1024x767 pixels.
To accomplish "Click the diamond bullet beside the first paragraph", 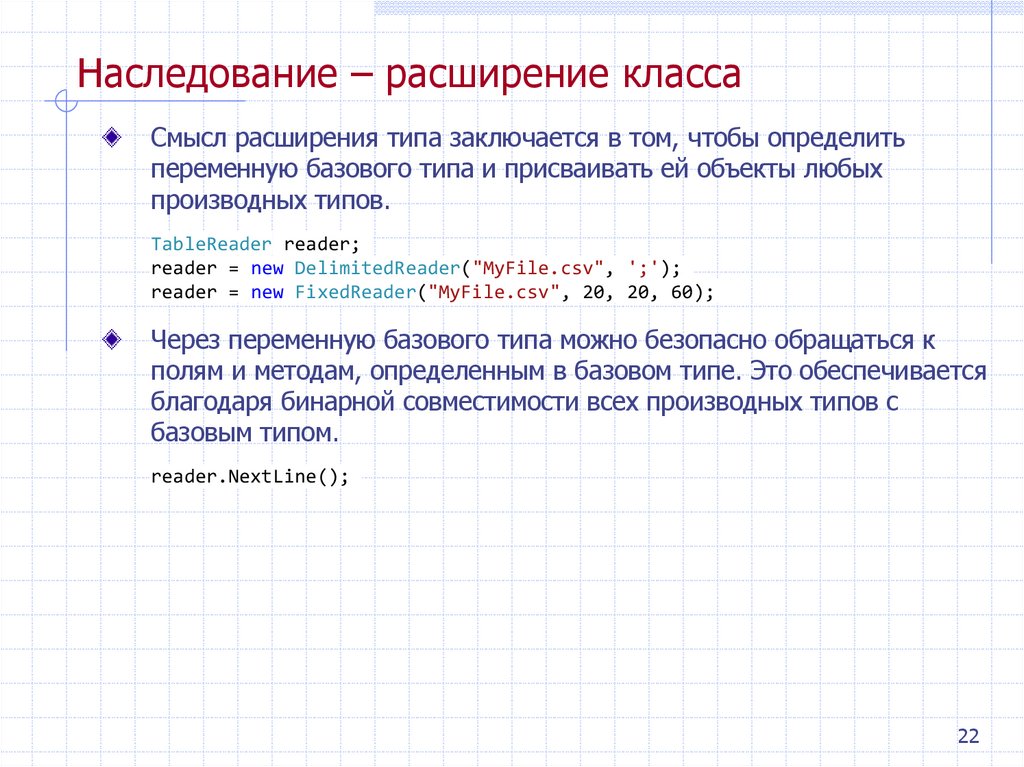I will coord(110,139).
